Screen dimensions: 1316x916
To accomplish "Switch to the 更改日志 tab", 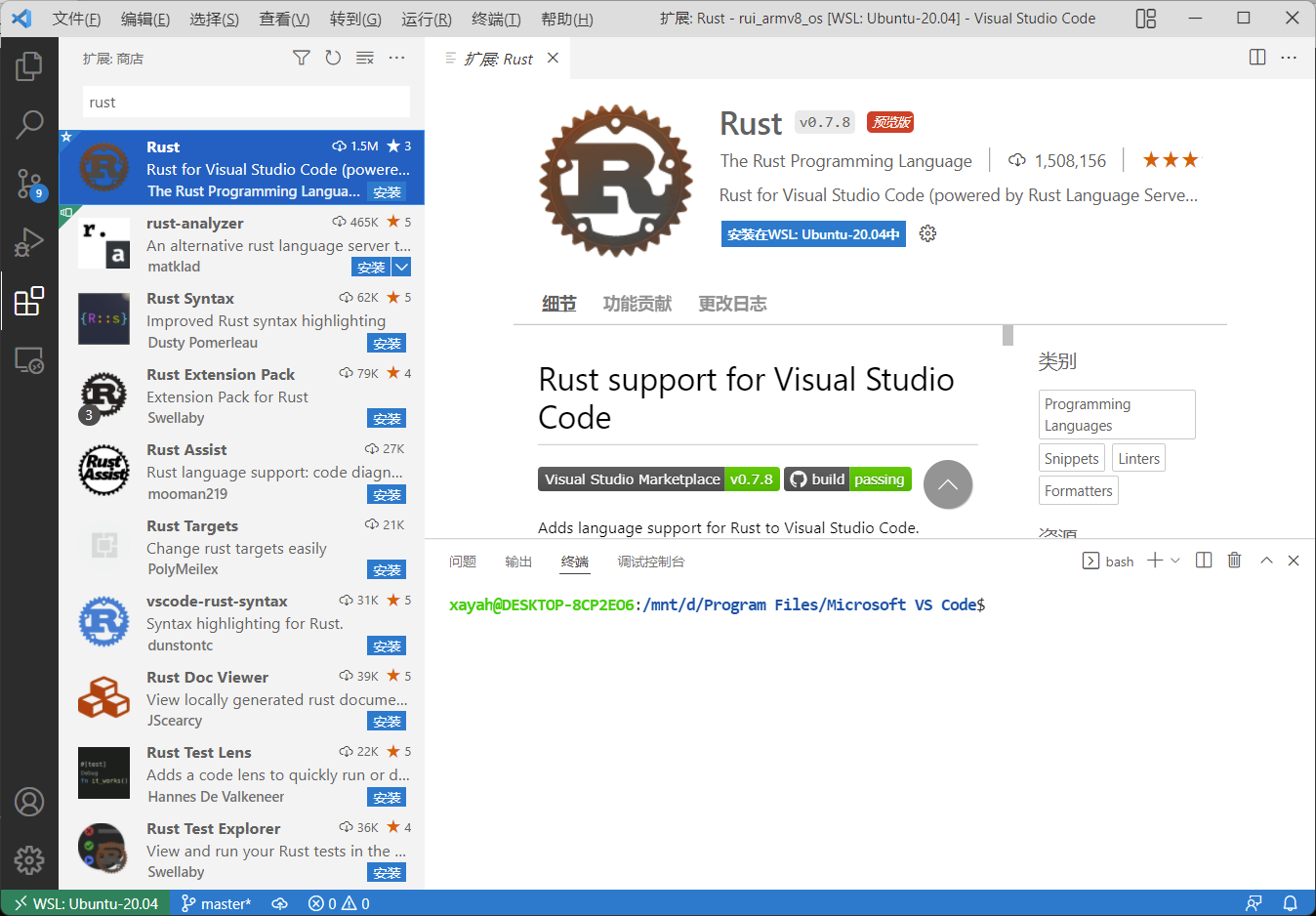I will tap(732, 304).
